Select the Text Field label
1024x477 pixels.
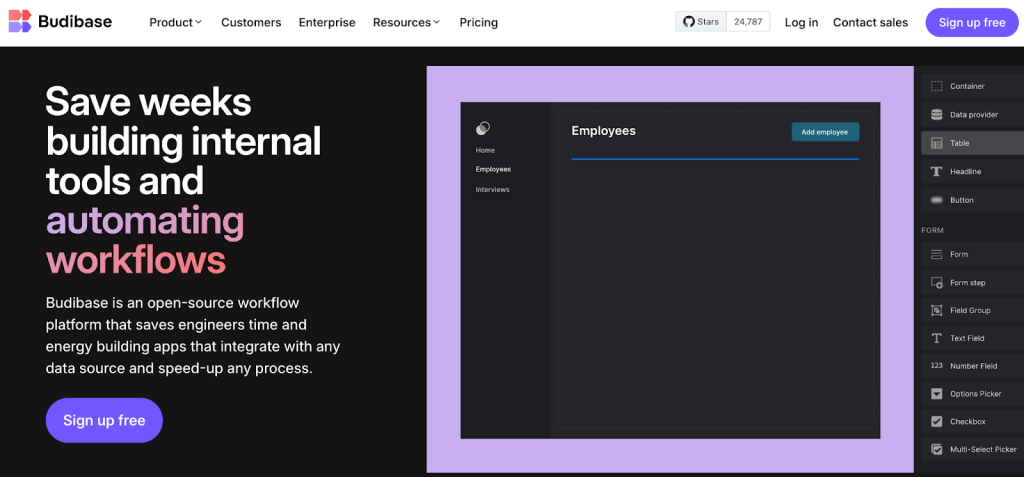tap(967, 338)
